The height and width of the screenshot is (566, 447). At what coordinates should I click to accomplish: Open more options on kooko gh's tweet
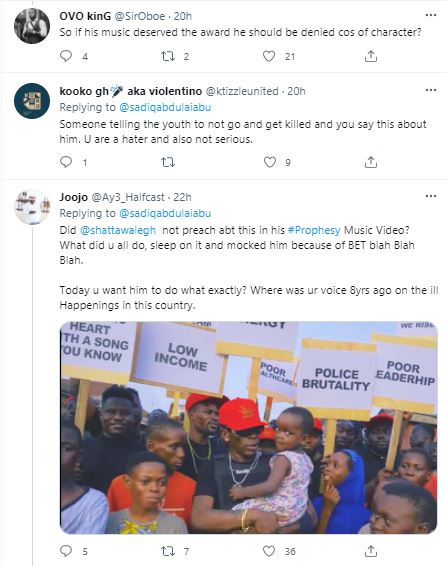click(x=431, y=90)
